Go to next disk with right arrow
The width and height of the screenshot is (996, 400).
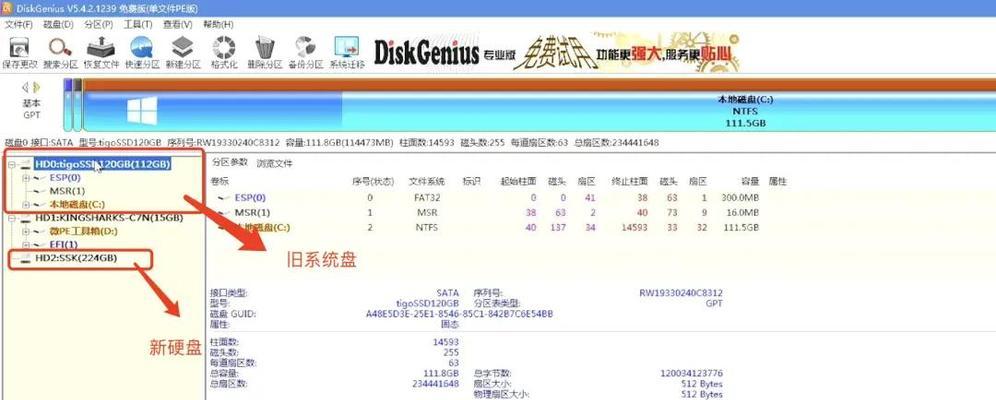coord(37,87)
